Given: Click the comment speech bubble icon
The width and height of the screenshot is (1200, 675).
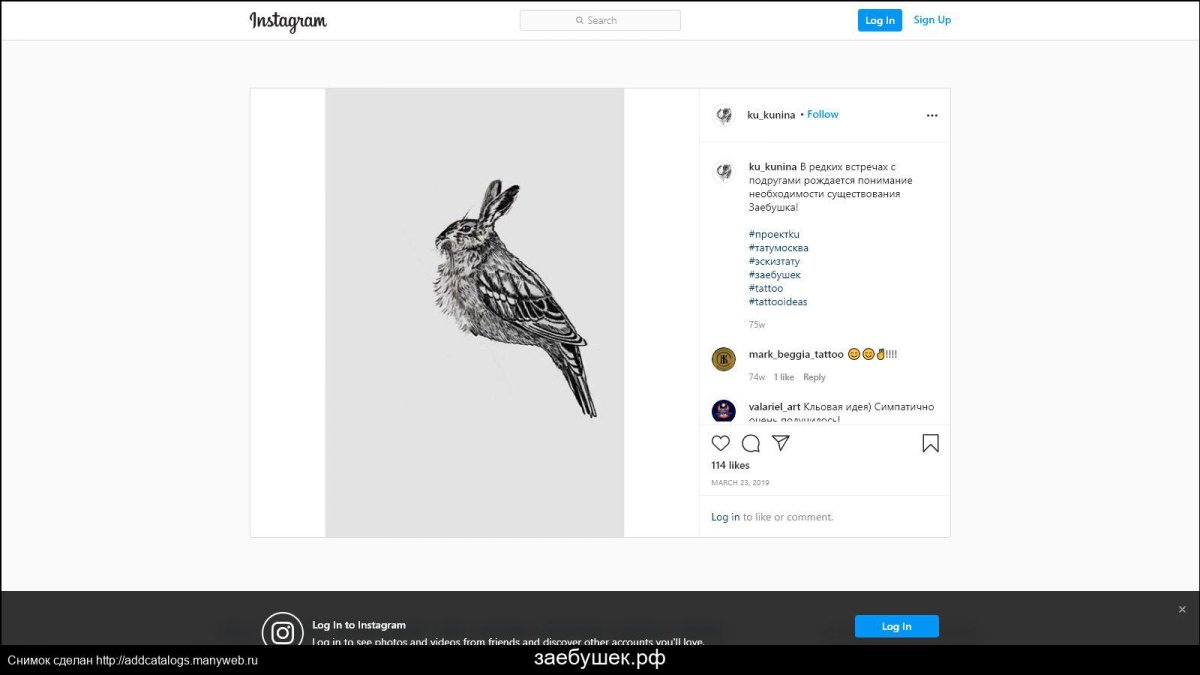Looking at the screenshot, I should click(751, 443).
